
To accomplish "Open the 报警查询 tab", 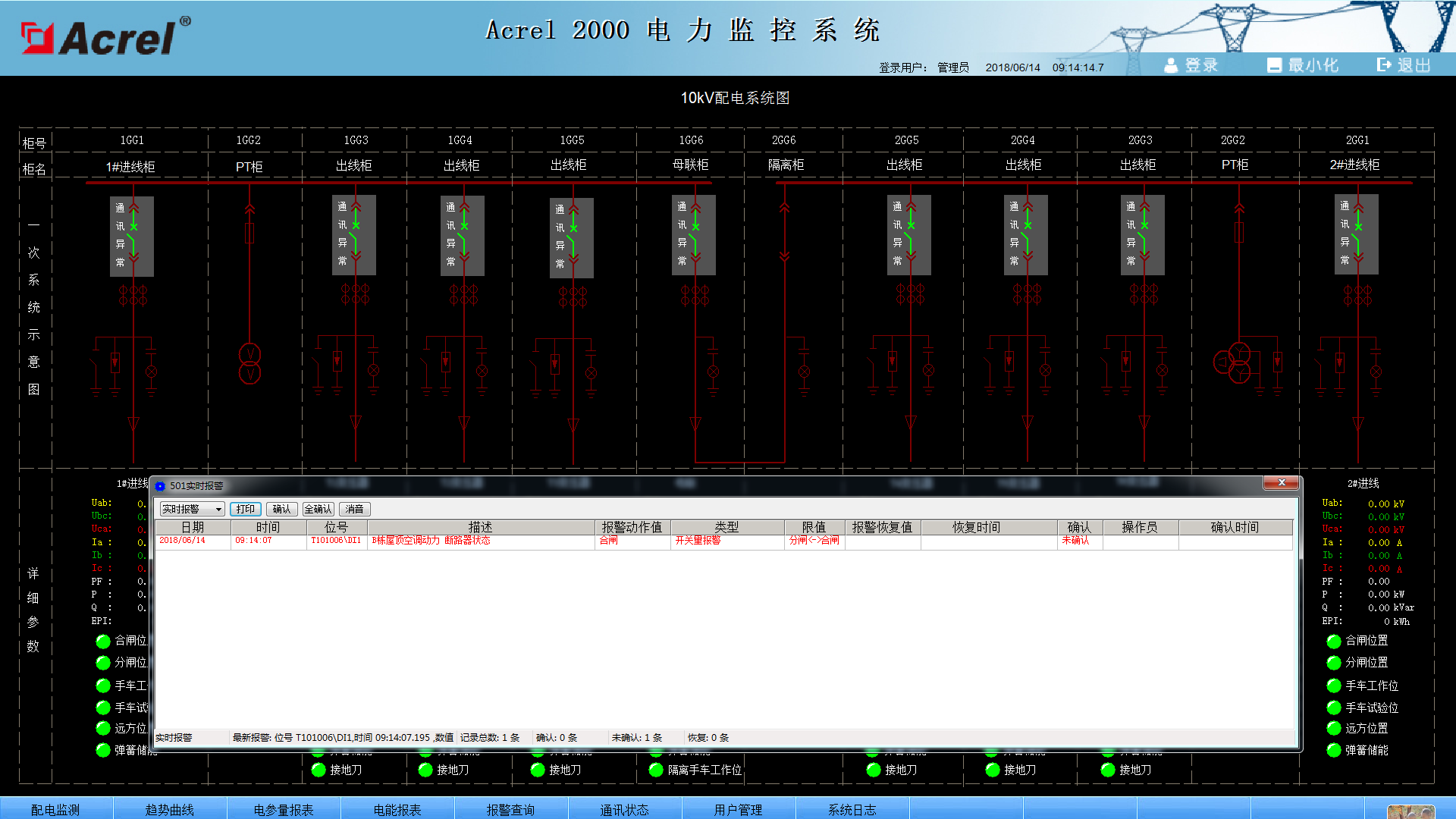I will click(x=511, y=809).
